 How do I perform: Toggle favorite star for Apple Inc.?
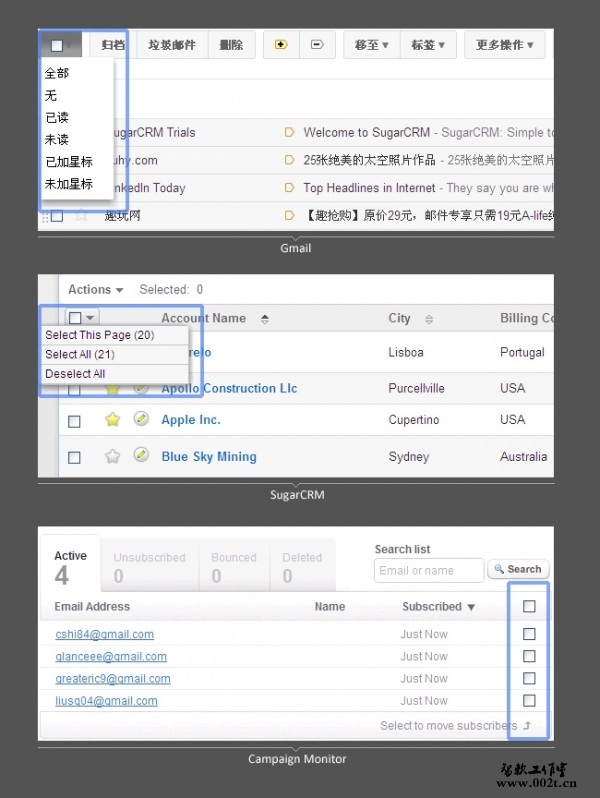(112, 420)
